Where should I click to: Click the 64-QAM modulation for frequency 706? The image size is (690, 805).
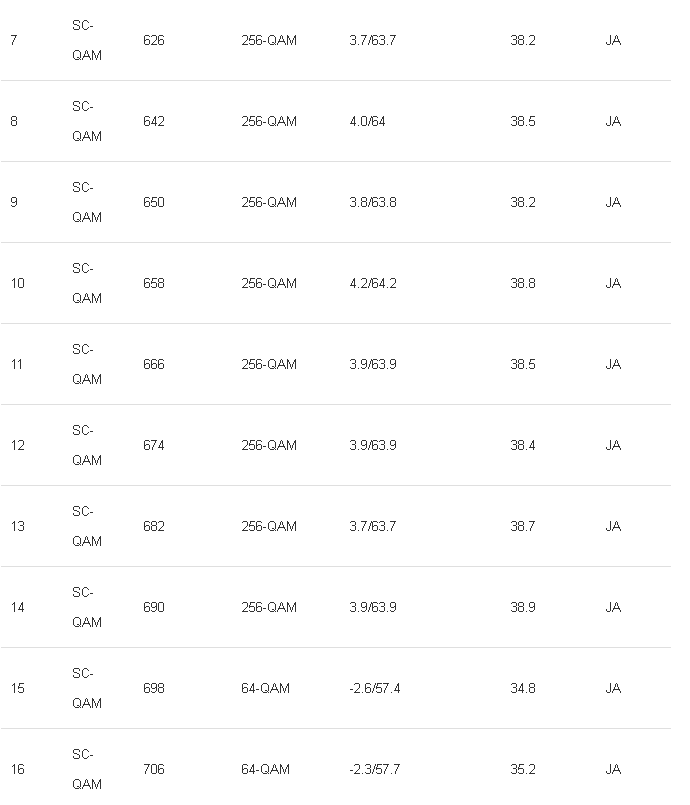pos(265,770)
